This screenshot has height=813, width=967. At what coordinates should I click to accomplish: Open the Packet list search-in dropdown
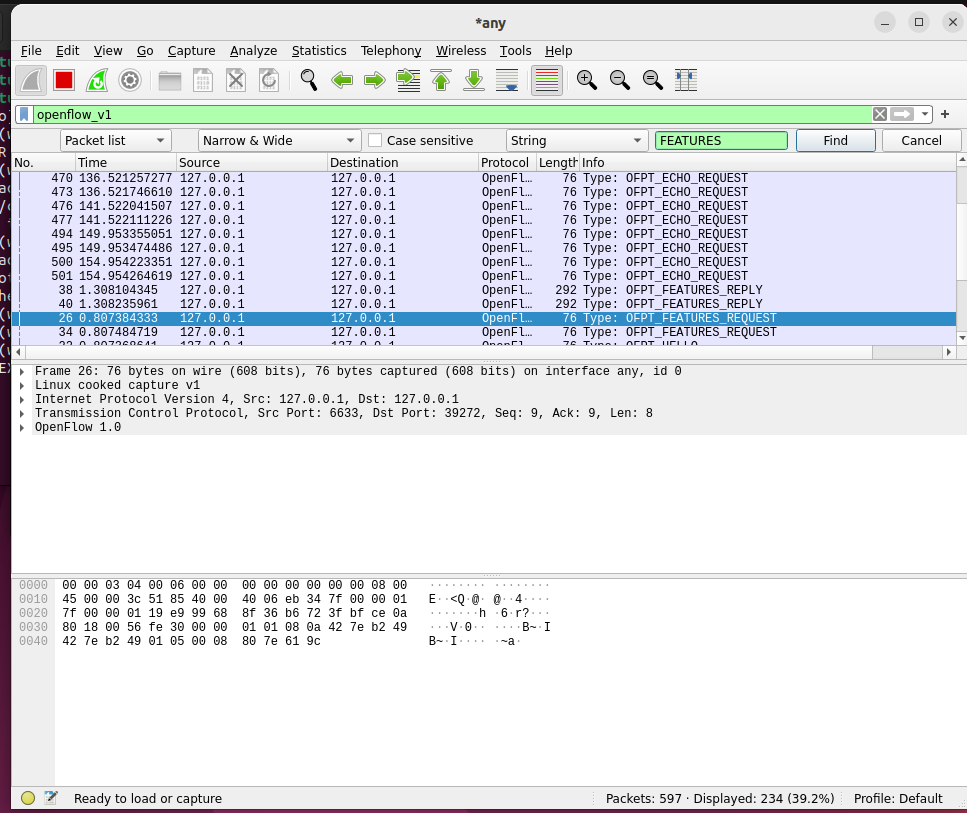pos(115,141)
